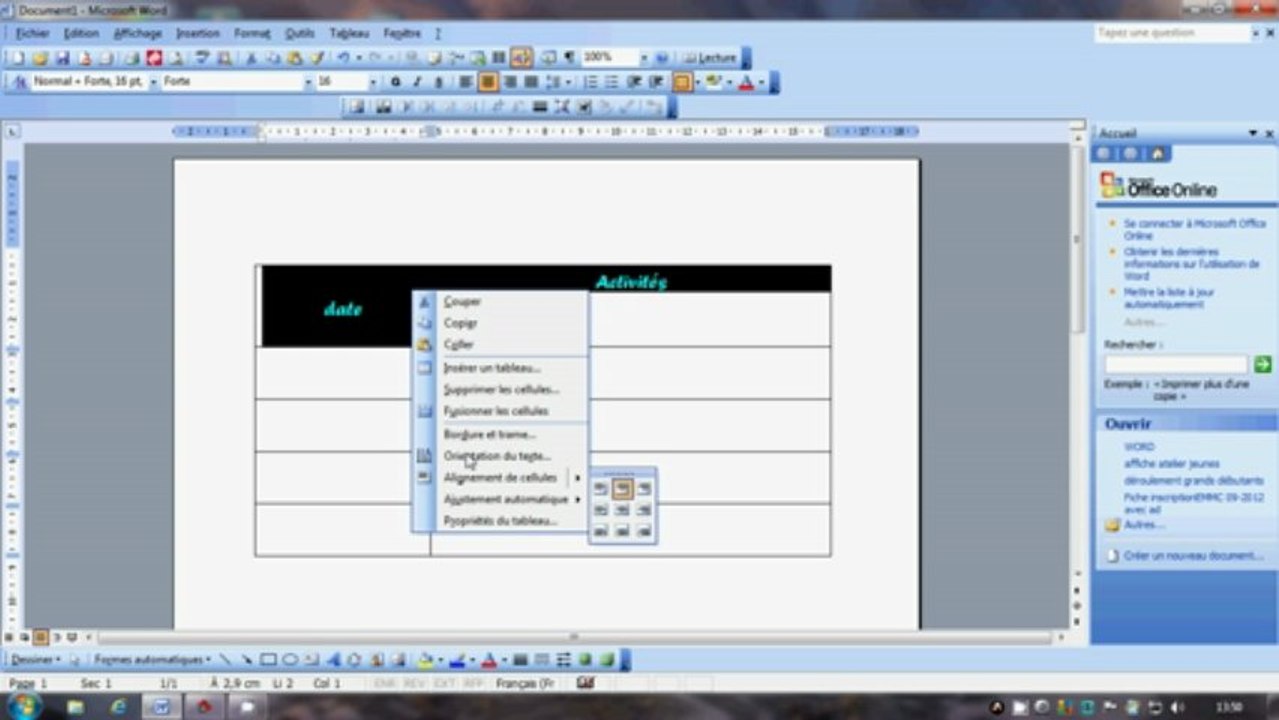Open the font name Forte dropdown
The height and width of the screenshot is (720, 1279).
click(308, 82)
